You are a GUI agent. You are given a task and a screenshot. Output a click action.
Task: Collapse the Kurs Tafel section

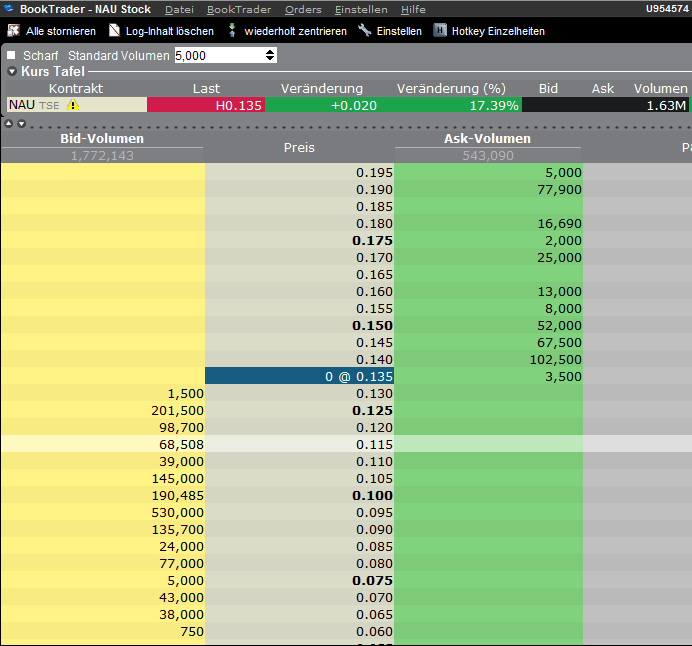pyautogui.click(x=12, y=71)
